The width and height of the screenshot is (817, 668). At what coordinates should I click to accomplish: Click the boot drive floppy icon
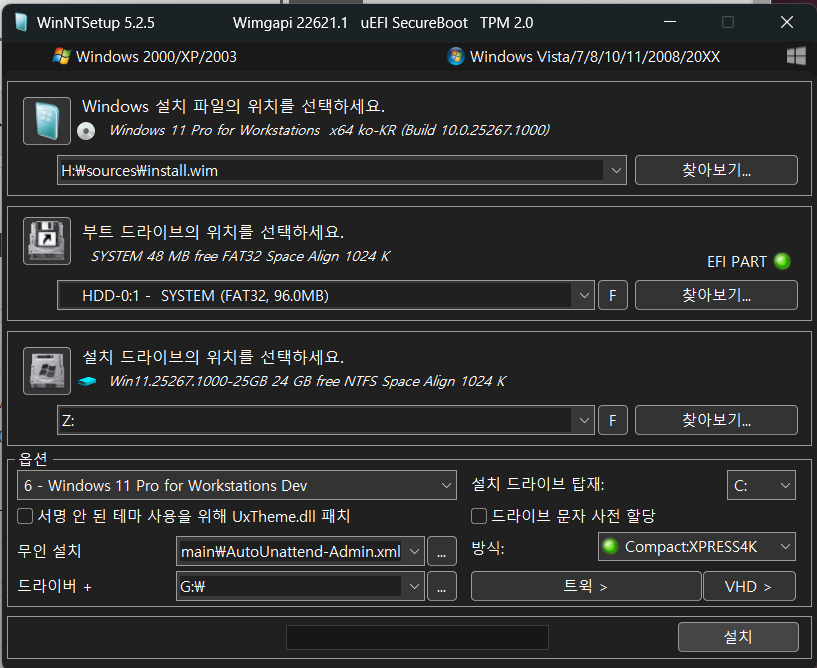47,241
